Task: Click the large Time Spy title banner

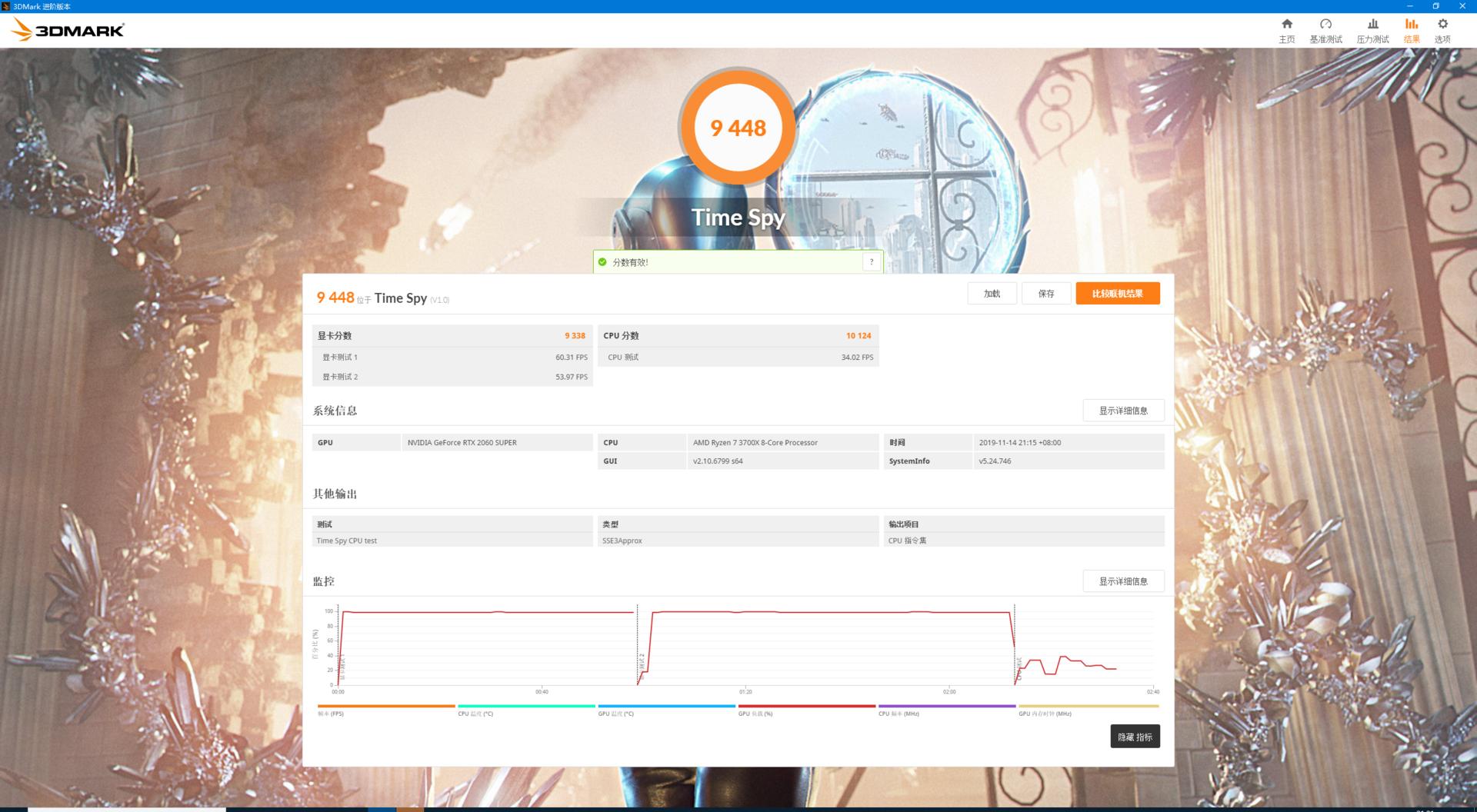Action: pyautogui.click(x=738, y=218)
